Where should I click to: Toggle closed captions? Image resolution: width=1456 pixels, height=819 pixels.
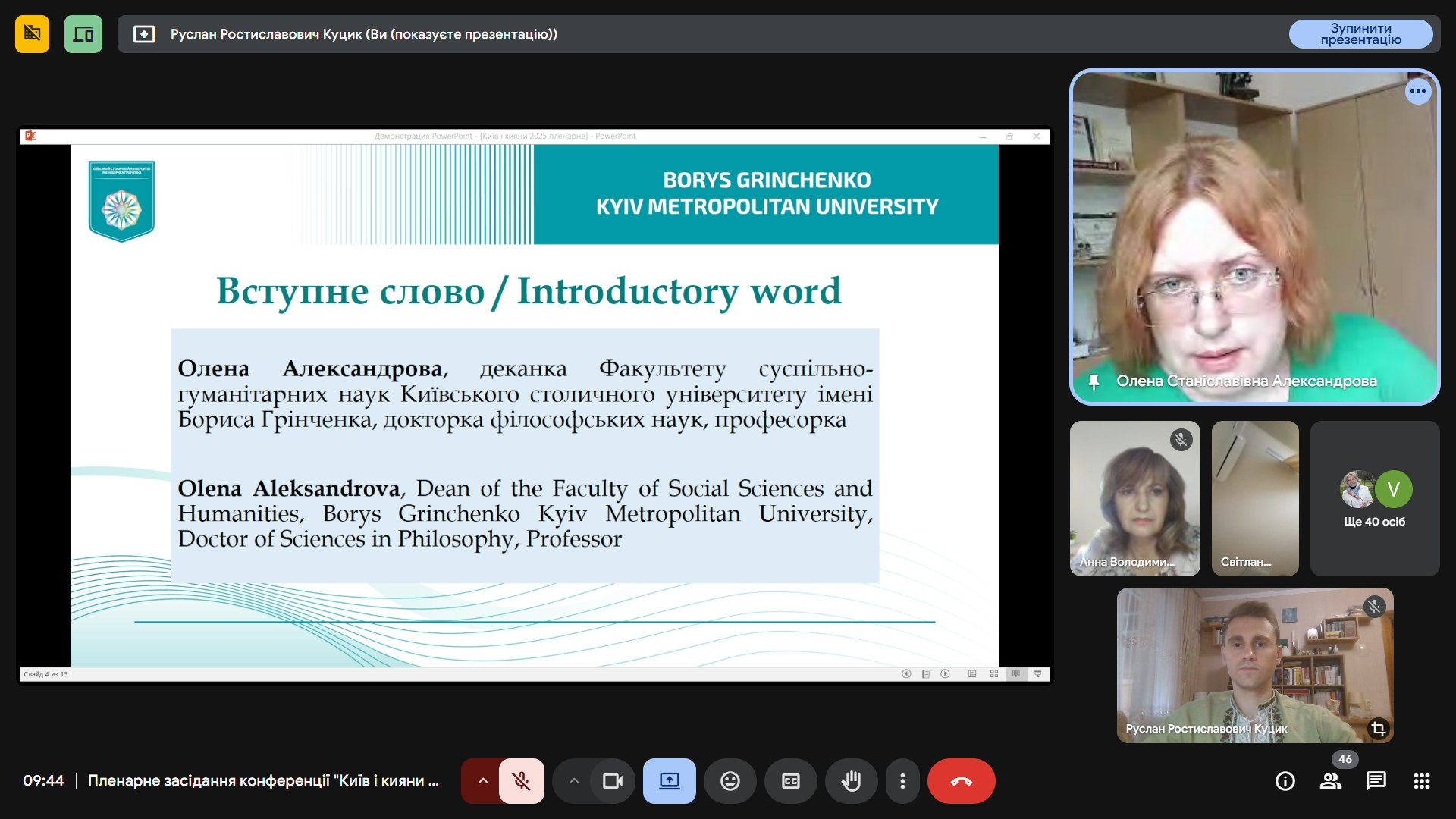[x=790, y=781]
